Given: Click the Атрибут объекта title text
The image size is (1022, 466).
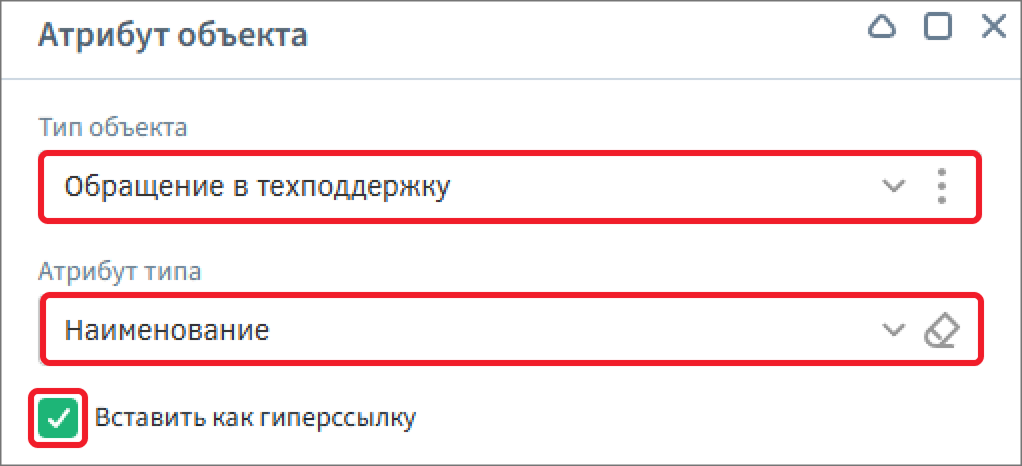Looking at the screenshot, I should pyautogui.click(x=173, y=35).
